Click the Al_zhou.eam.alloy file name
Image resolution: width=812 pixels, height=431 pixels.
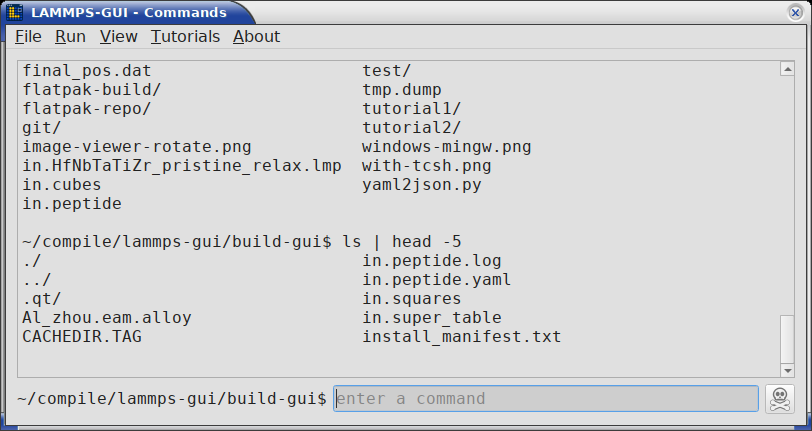point(107,318)
